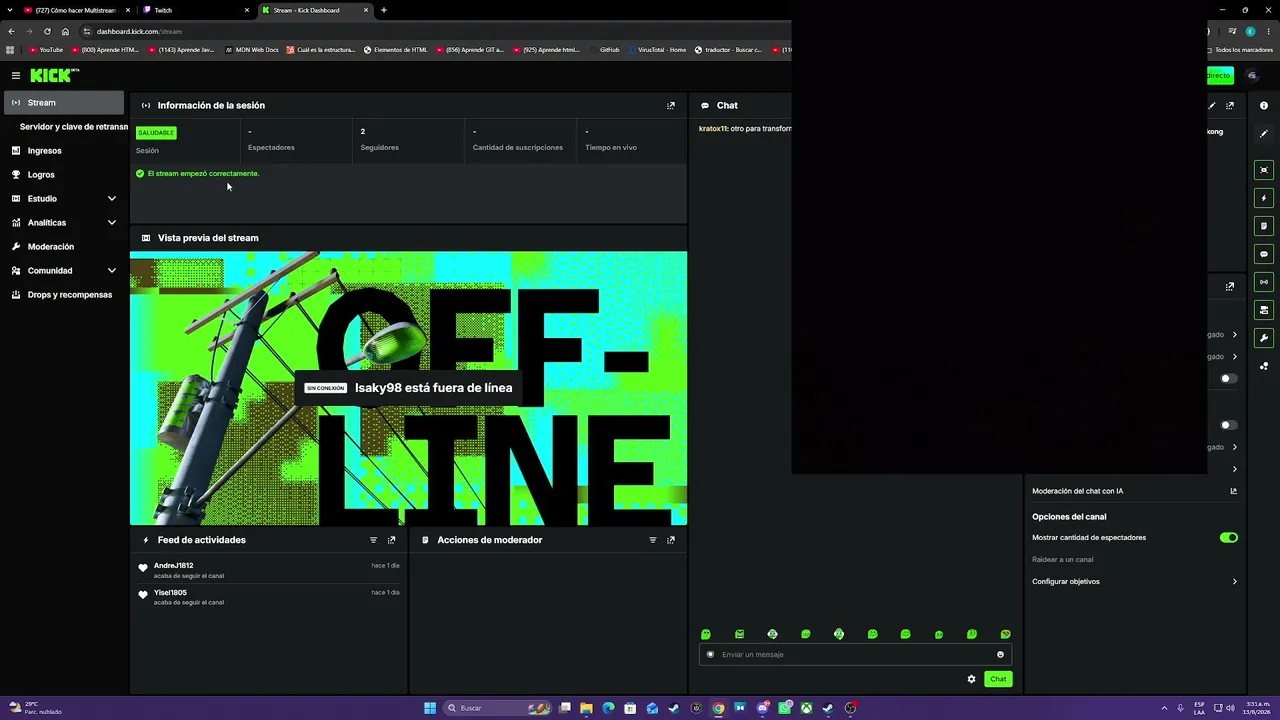
Task: Expand the Comunidad sidebar section
Action: point(112,271)
